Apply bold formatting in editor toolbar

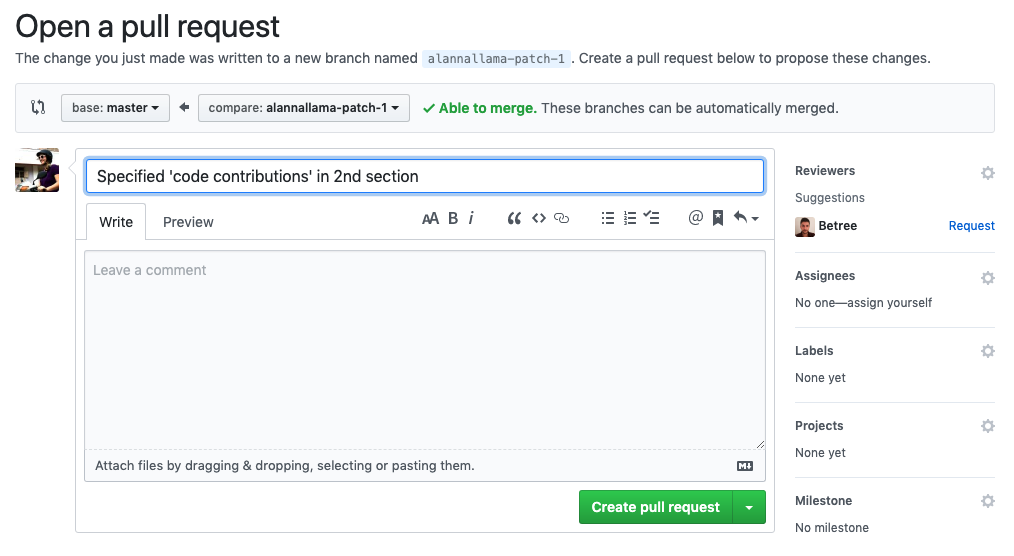pos(453,219)
